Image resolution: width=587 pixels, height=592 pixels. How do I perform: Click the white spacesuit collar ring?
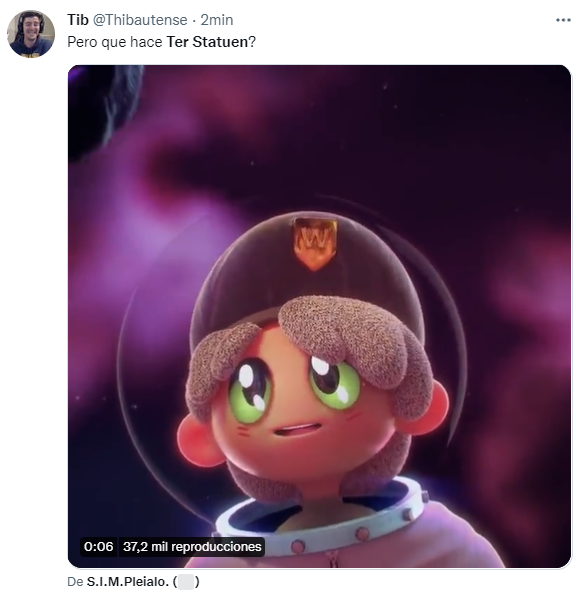tap(325, 525)
